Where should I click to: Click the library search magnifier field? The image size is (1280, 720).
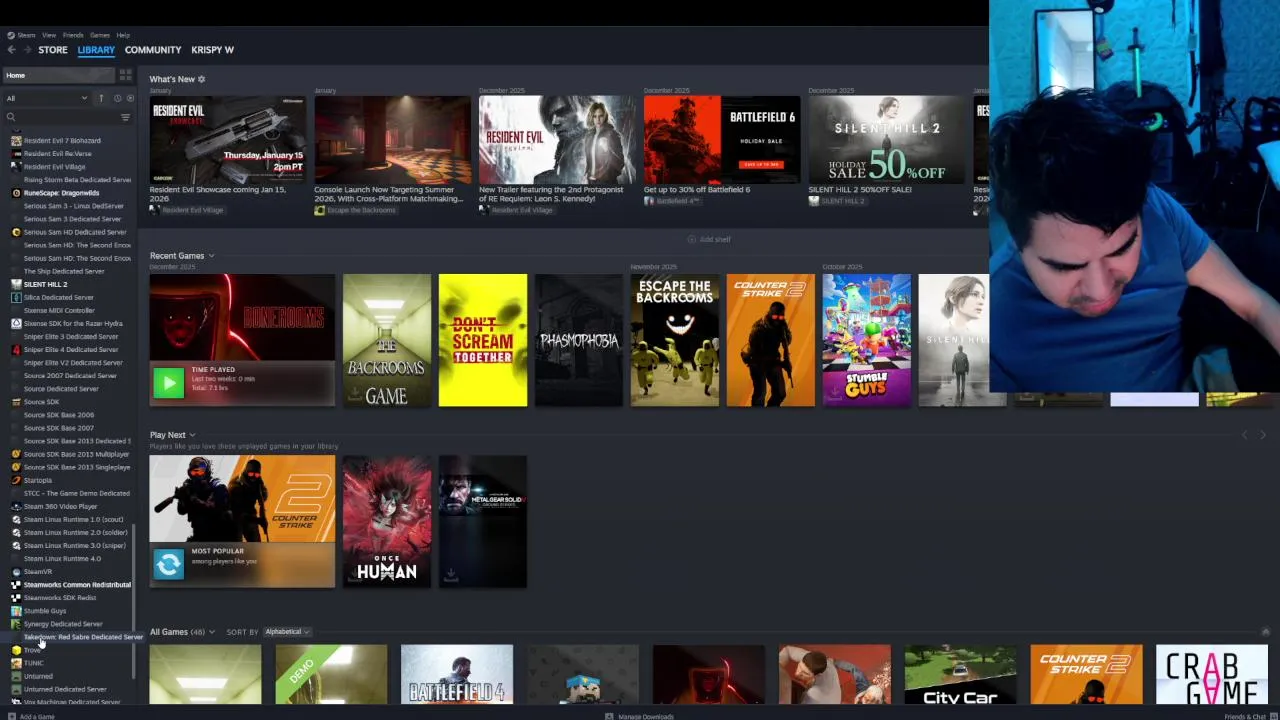click(x=60, y=117)
